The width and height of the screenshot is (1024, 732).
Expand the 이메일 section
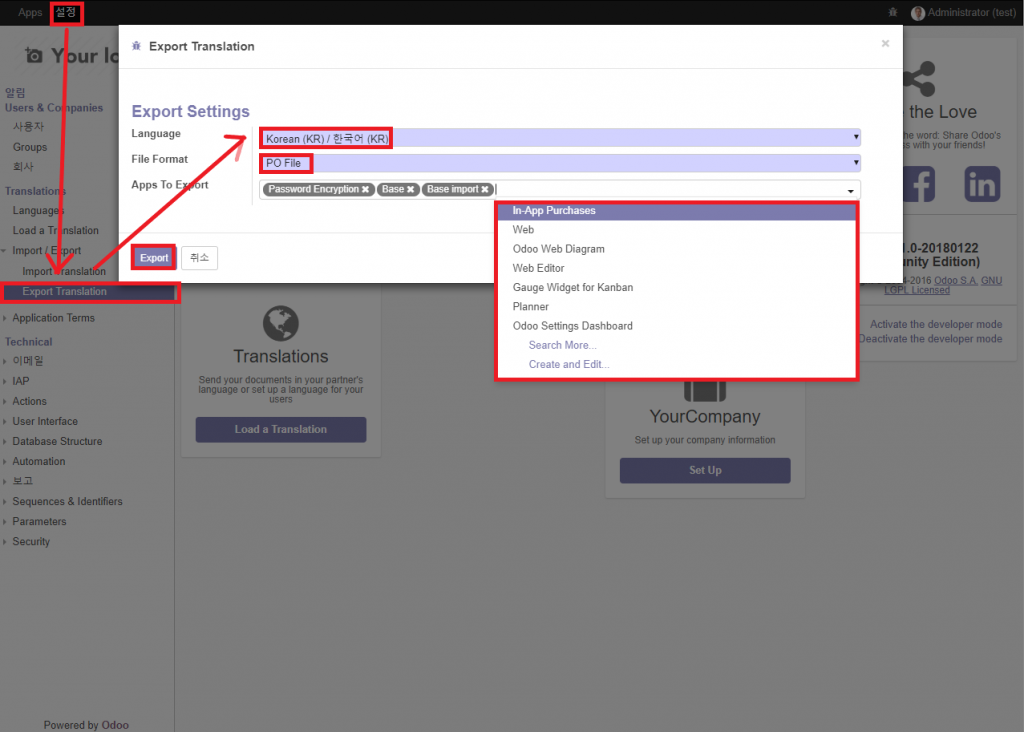click(x=27, y=360)
